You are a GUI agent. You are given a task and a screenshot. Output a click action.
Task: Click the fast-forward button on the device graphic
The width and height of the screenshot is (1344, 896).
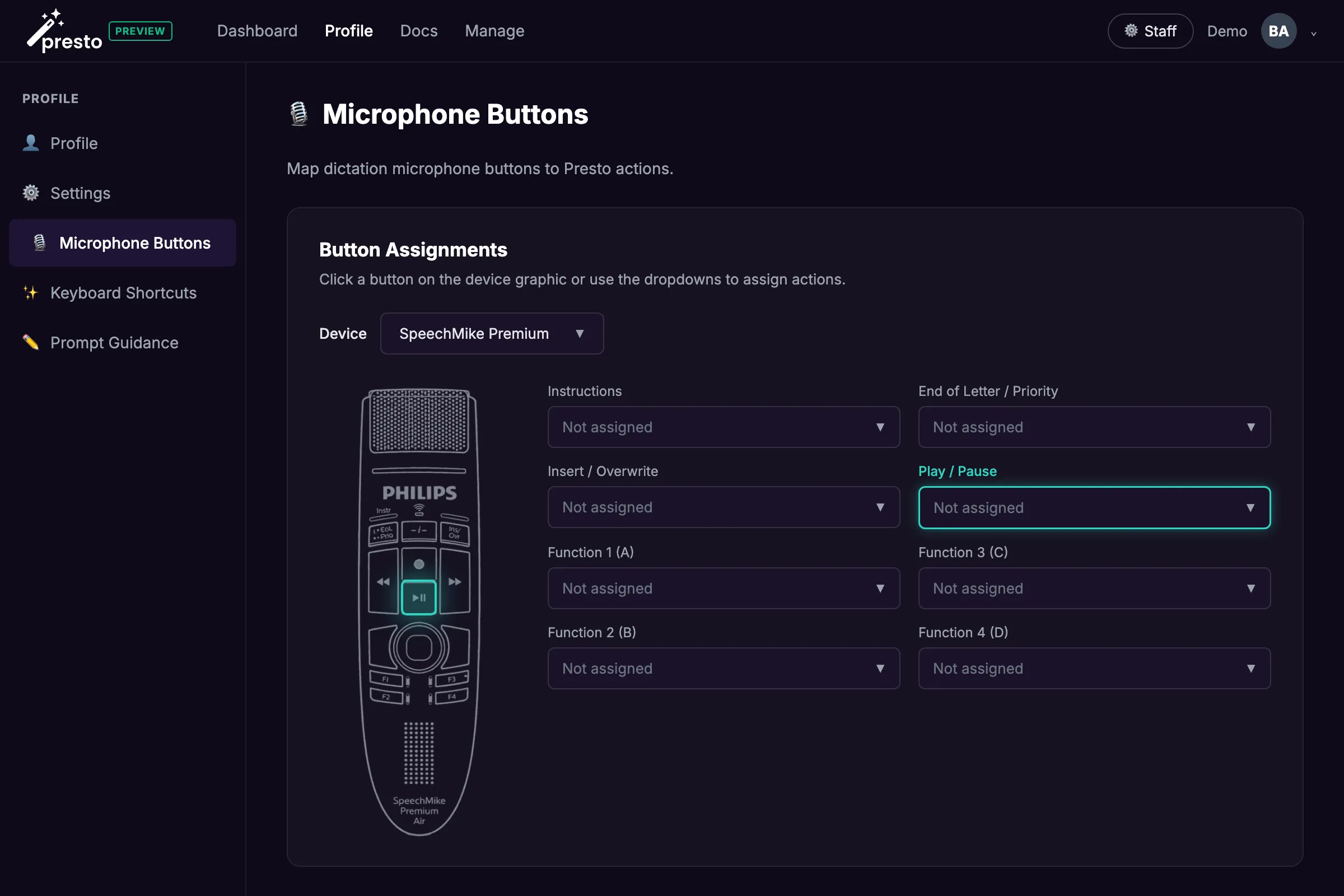click(x=454, y=582)
